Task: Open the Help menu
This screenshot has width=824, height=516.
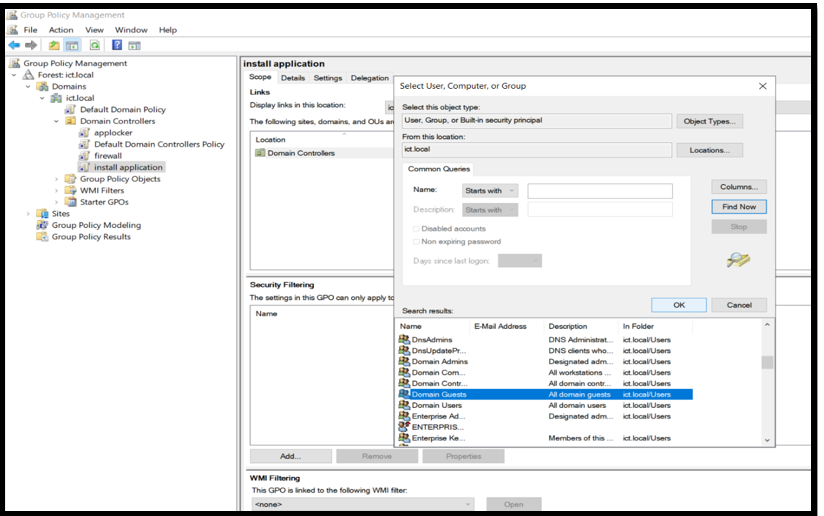Action: pos(168,30)
